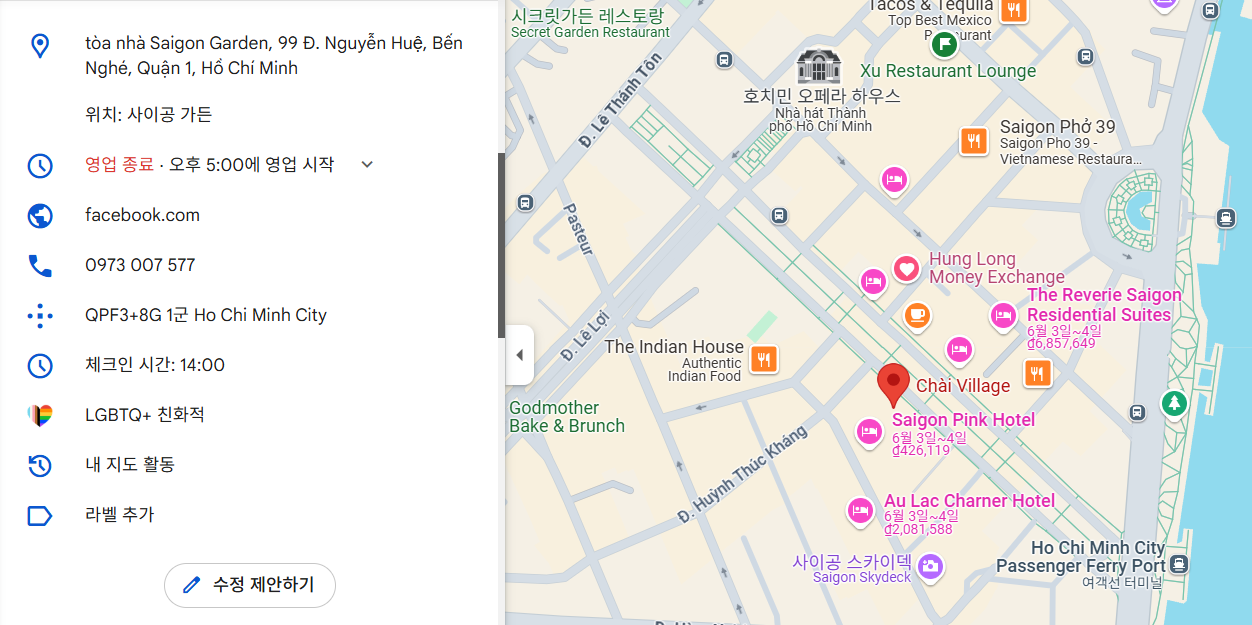Click the orange coffee cup cafe marker
This screenshot has height=625, width=1252.
coord(917,315)
